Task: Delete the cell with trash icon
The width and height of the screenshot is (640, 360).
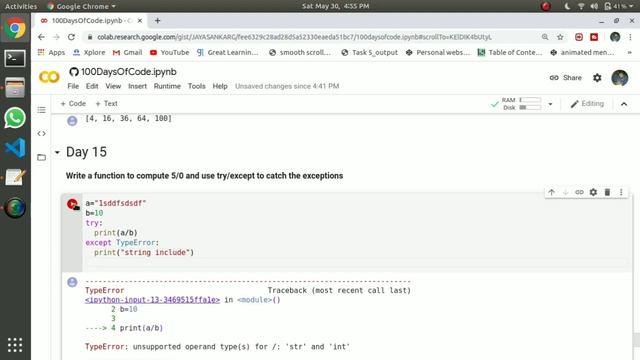Action: (x=607, y=192)
